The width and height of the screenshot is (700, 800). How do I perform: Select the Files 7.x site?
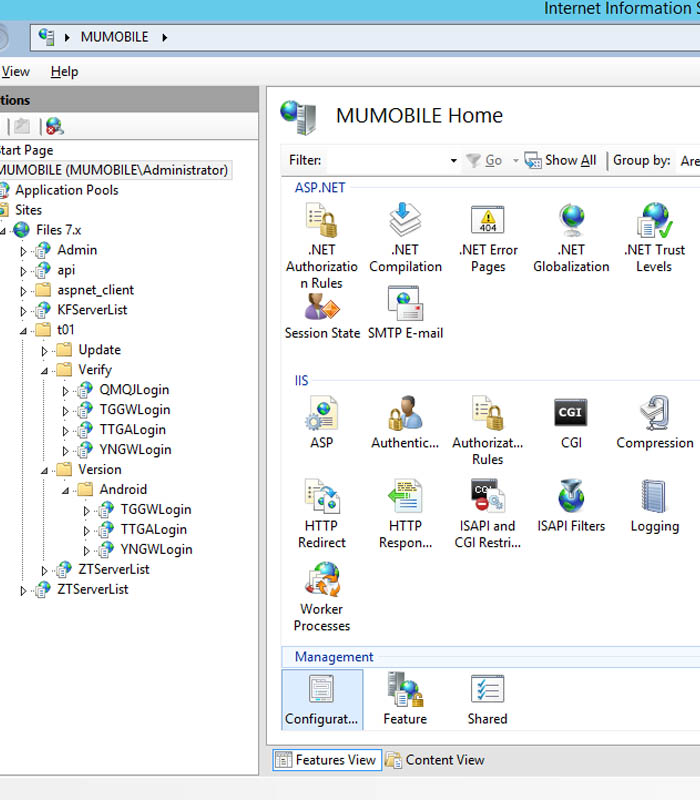[59, 230]
